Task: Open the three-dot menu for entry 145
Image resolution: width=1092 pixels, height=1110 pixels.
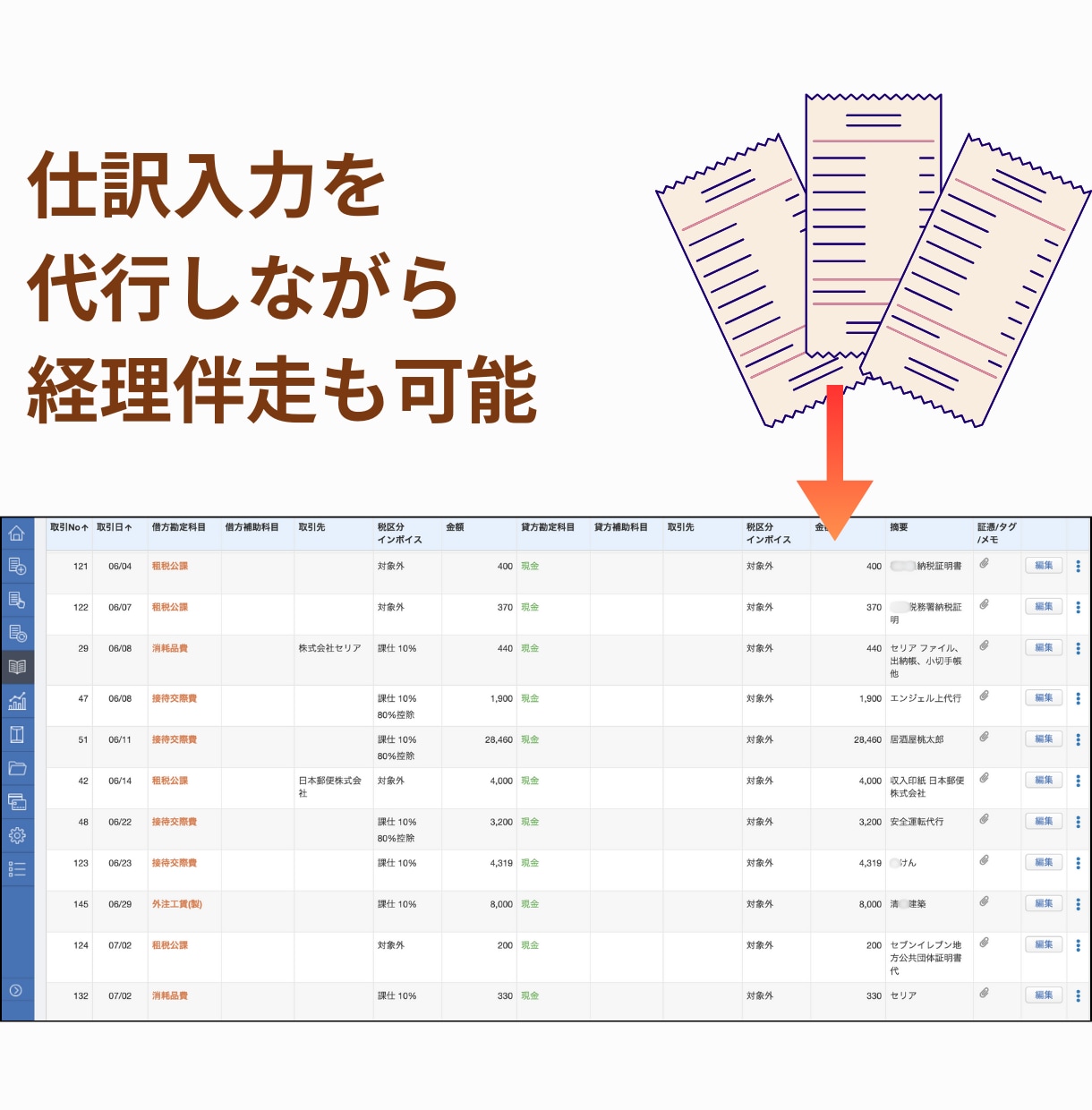Action: pos(1078,905)
